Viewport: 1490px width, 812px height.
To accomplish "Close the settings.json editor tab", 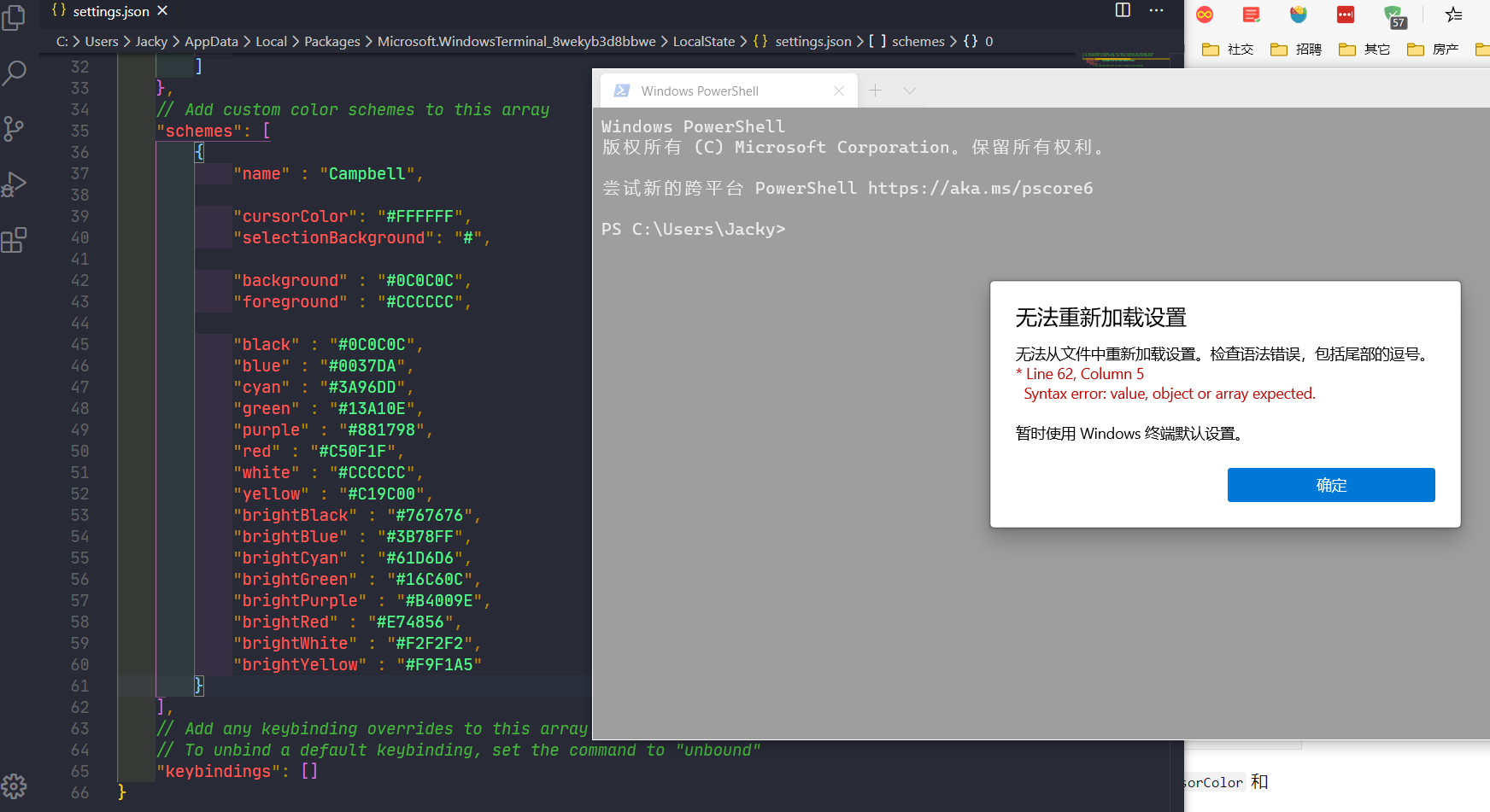I will (x=162, y=11).
